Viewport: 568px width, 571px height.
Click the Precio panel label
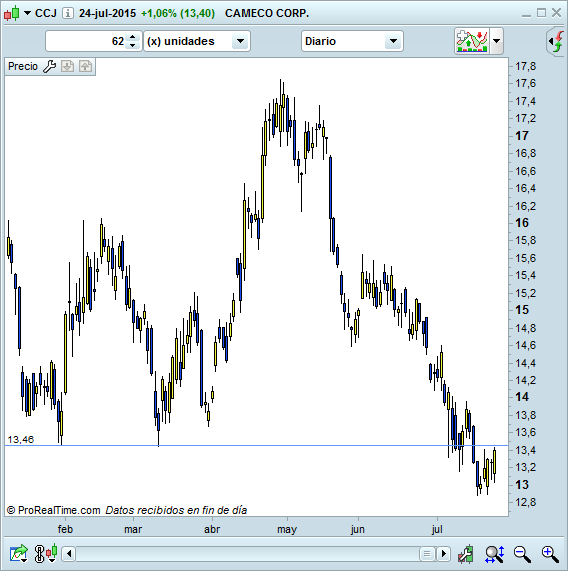(23, 66)
